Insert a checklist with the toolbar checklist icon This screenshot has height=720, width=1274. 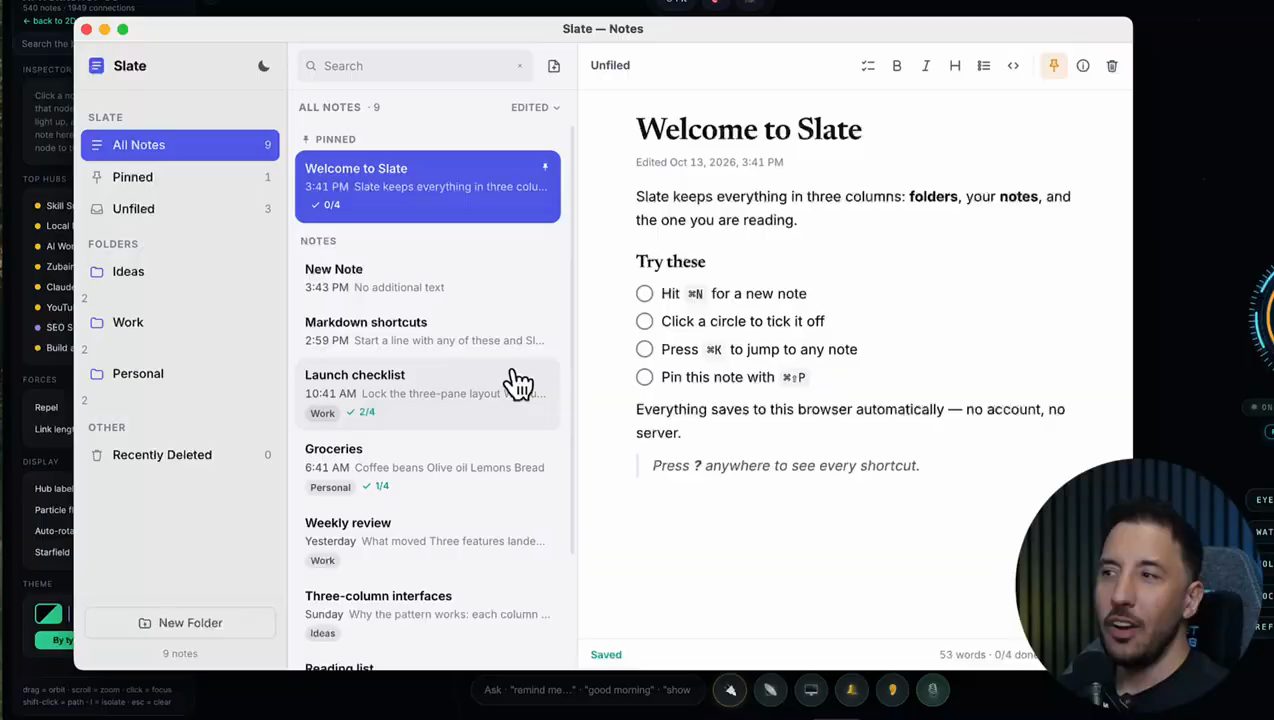(868, 66)
